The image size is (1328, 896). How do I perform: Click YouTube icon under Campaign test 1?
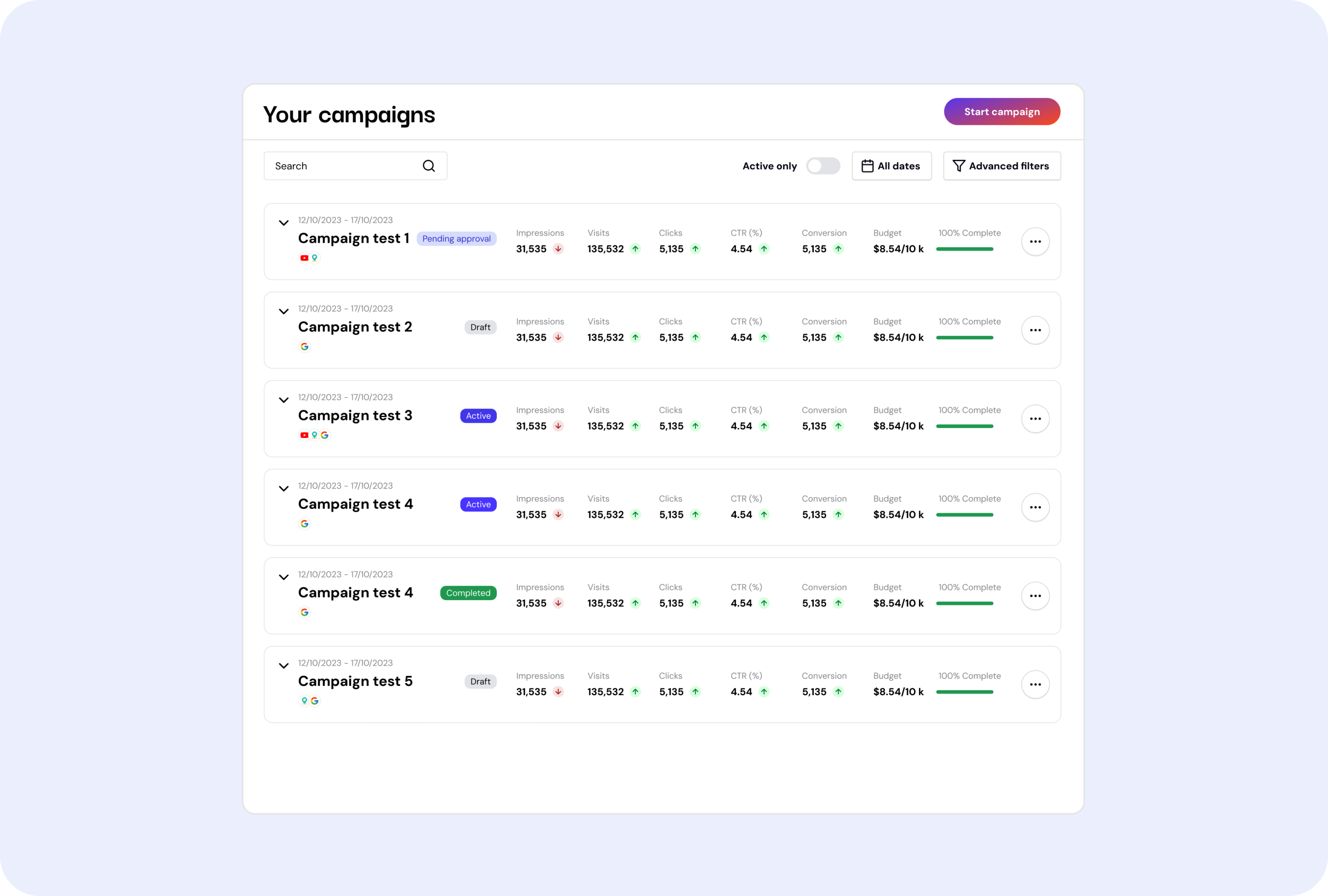[304, 258]
